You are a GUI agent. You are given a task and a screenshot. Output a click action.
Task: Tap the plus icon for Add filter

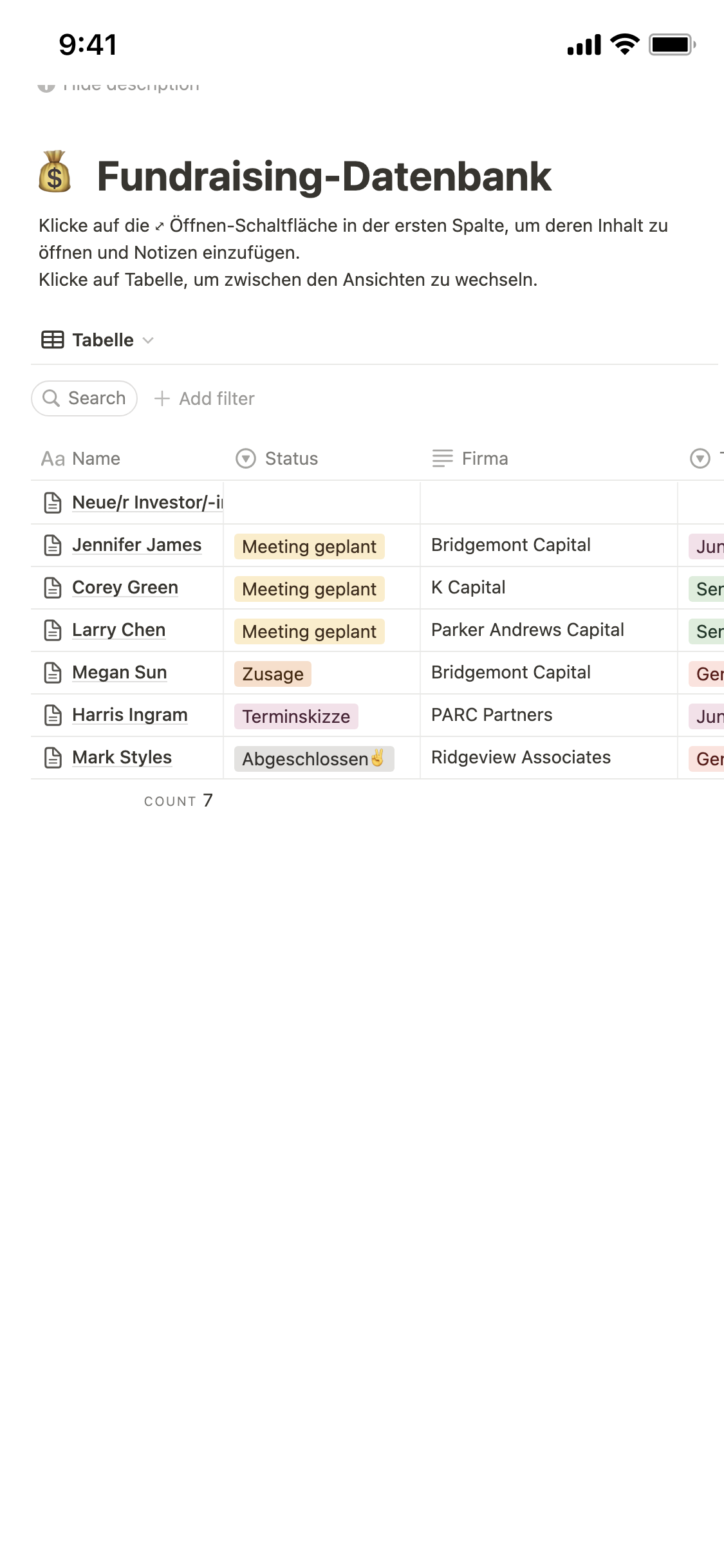pos(162,398)
